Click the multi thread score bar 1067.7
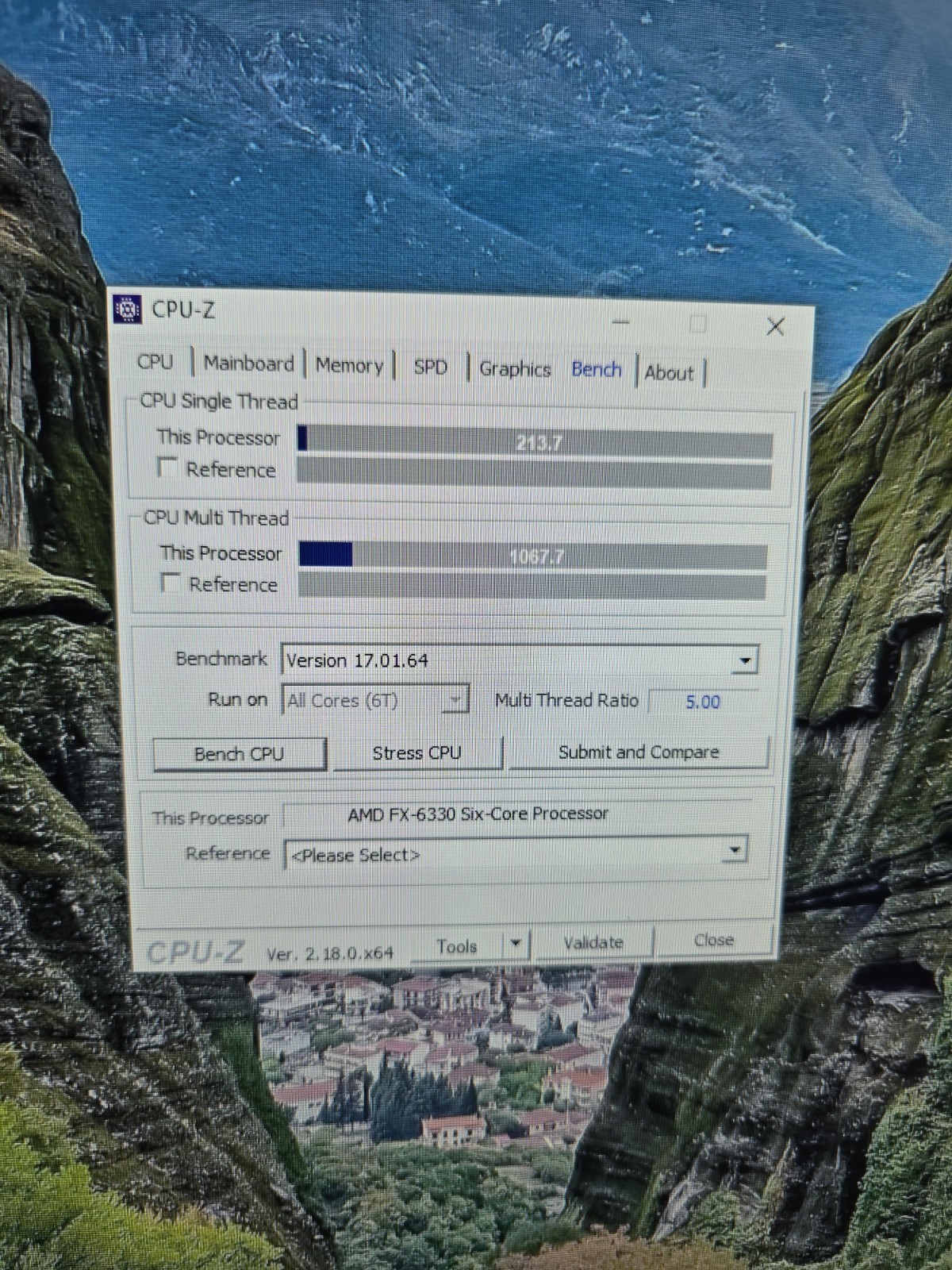The image size is (952, 1270). pyautogui.click(x=532, y=556)
